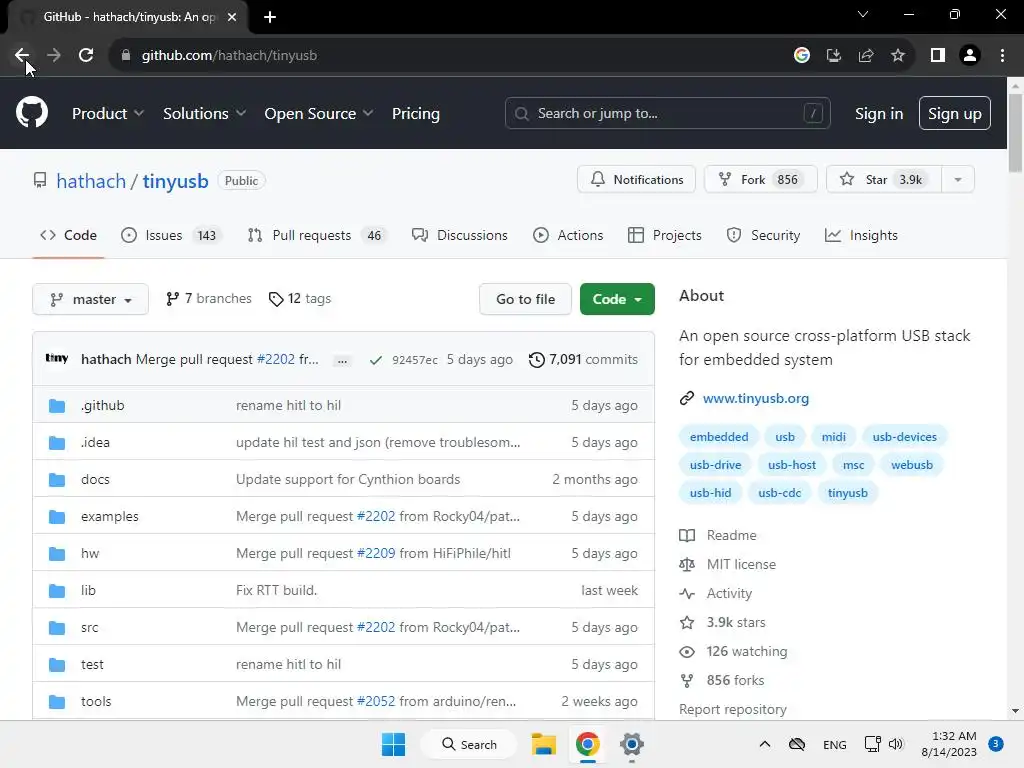1024x768 pixels.
Task: Select the Code tab
Action: (x=69, y=235)
